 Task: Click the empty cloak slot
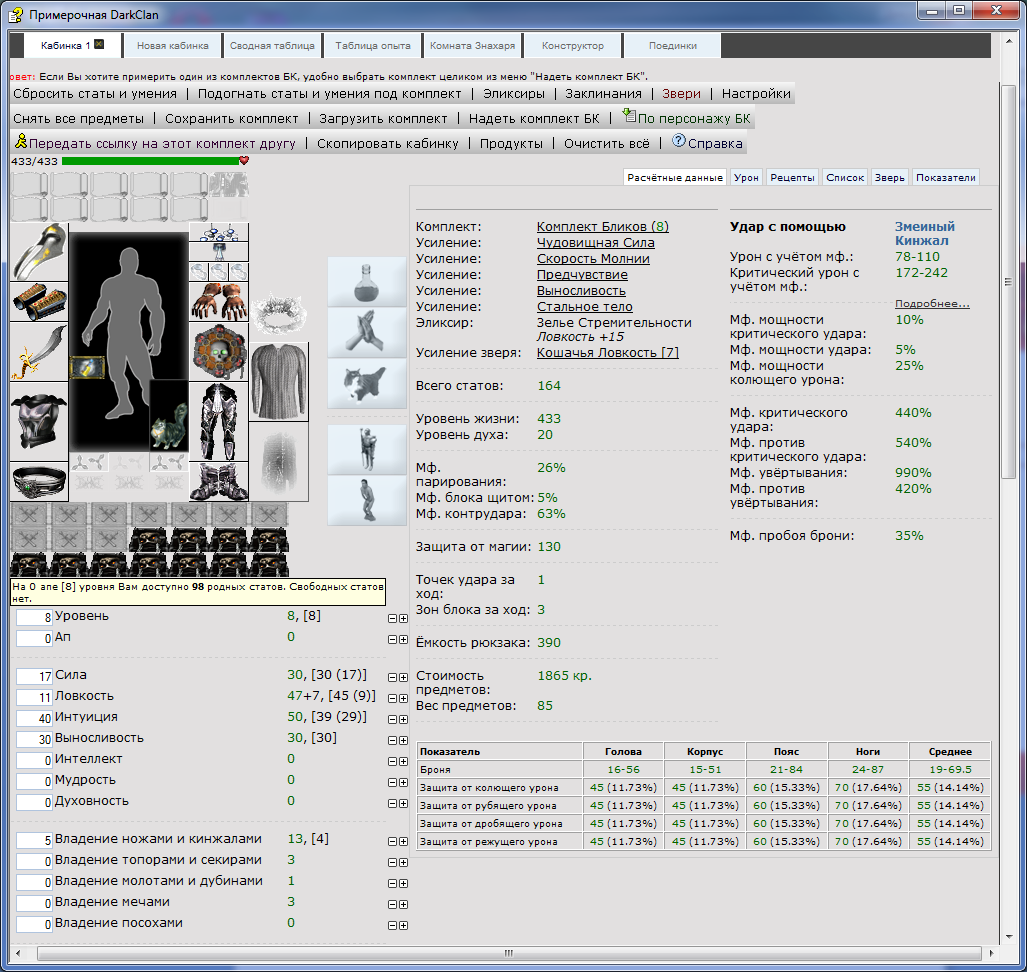click(x=278, y=462)
